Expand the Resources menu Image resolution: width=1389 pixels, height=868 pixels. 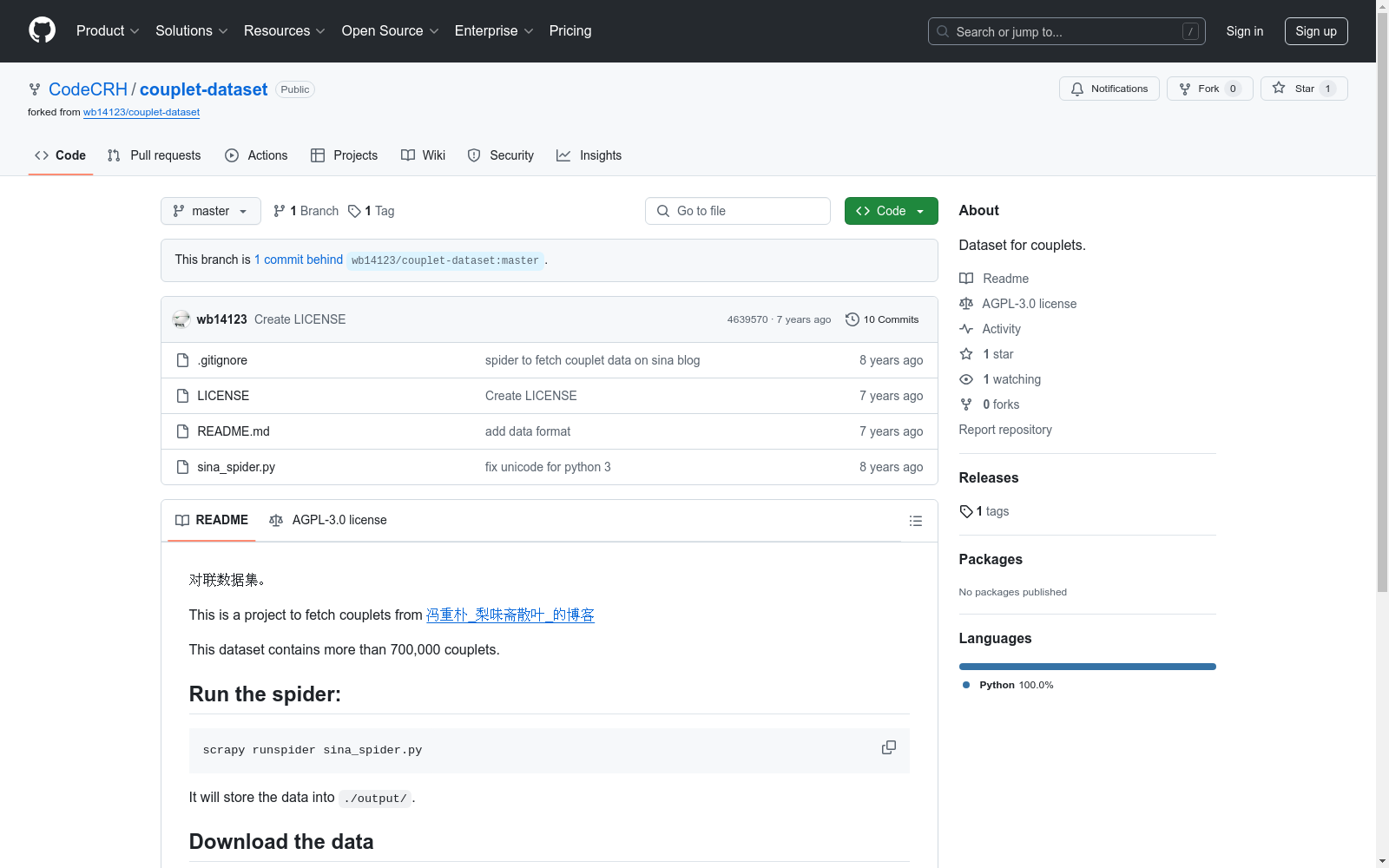(285, 30)
